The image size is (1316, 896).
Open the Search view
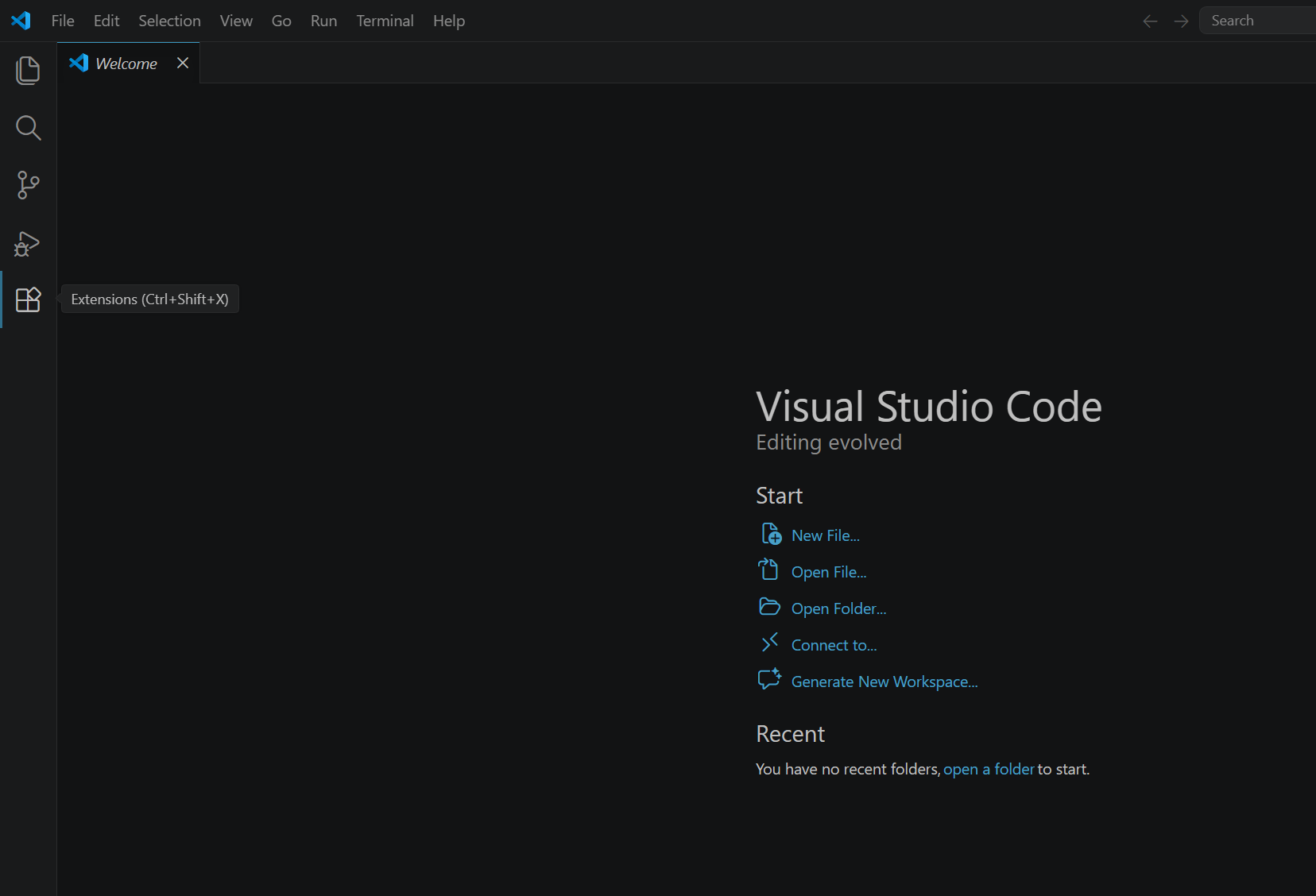point(28,127)
